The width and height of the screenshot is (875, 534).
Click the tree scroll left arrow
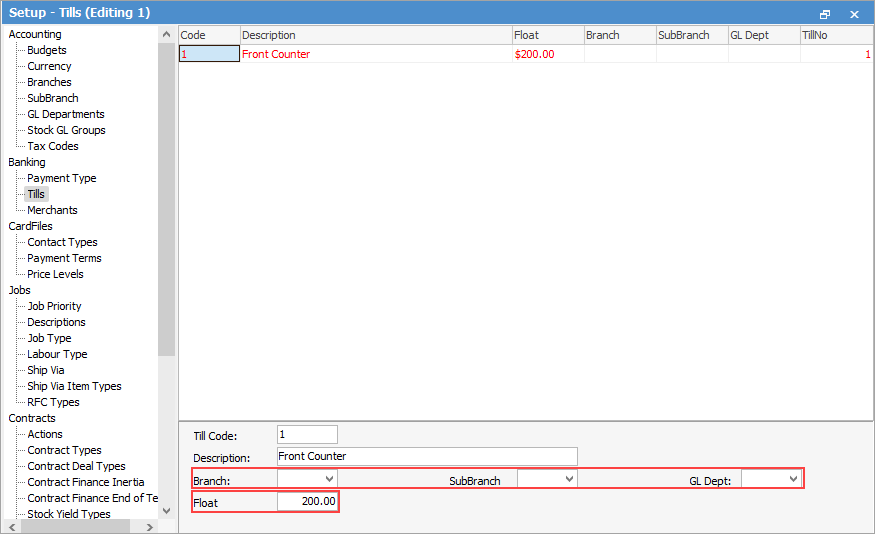tap(12, 527)
